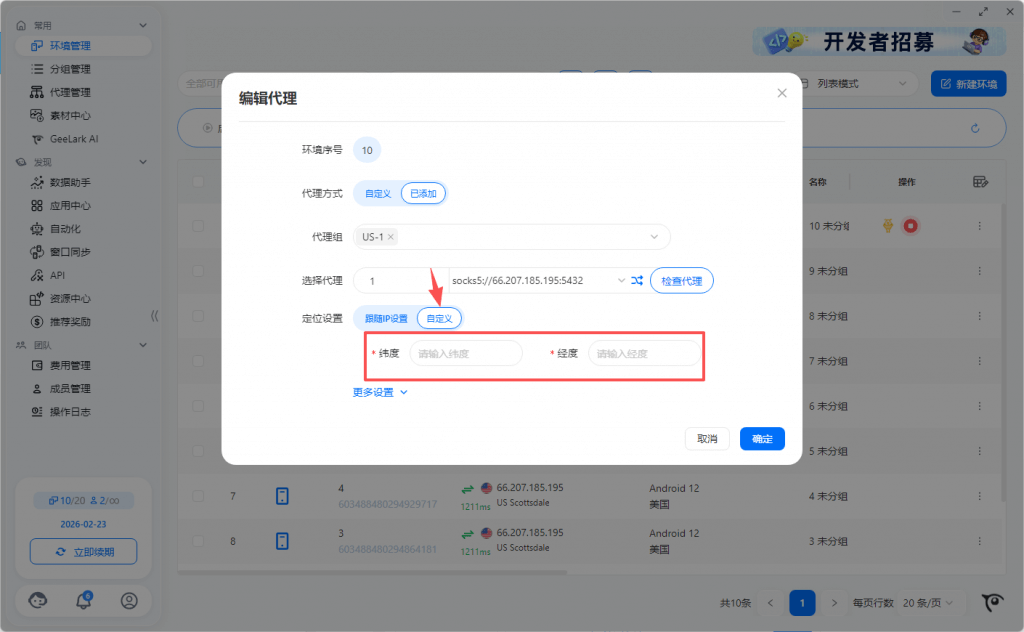Click the 检查代理 button
This screenshot has width=1024, height=632.
point(681,281)
